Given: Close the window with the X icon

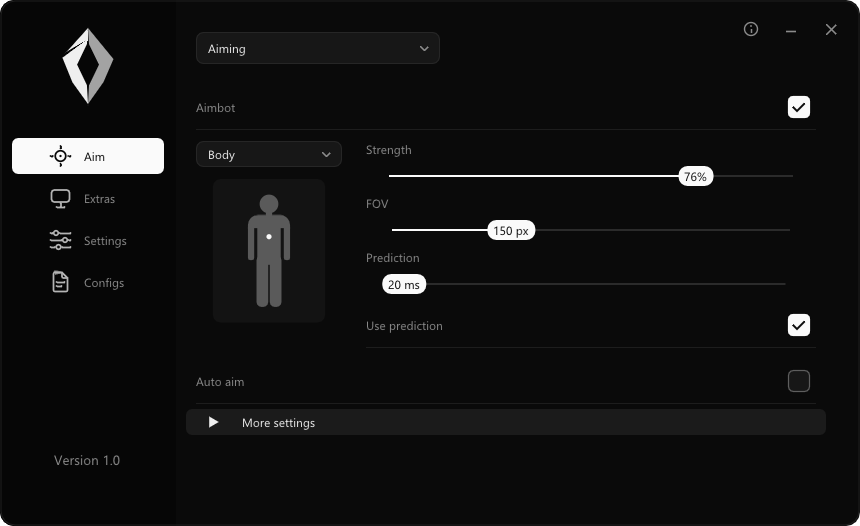Looking at the screenshot, I should [x=831, y=30].
